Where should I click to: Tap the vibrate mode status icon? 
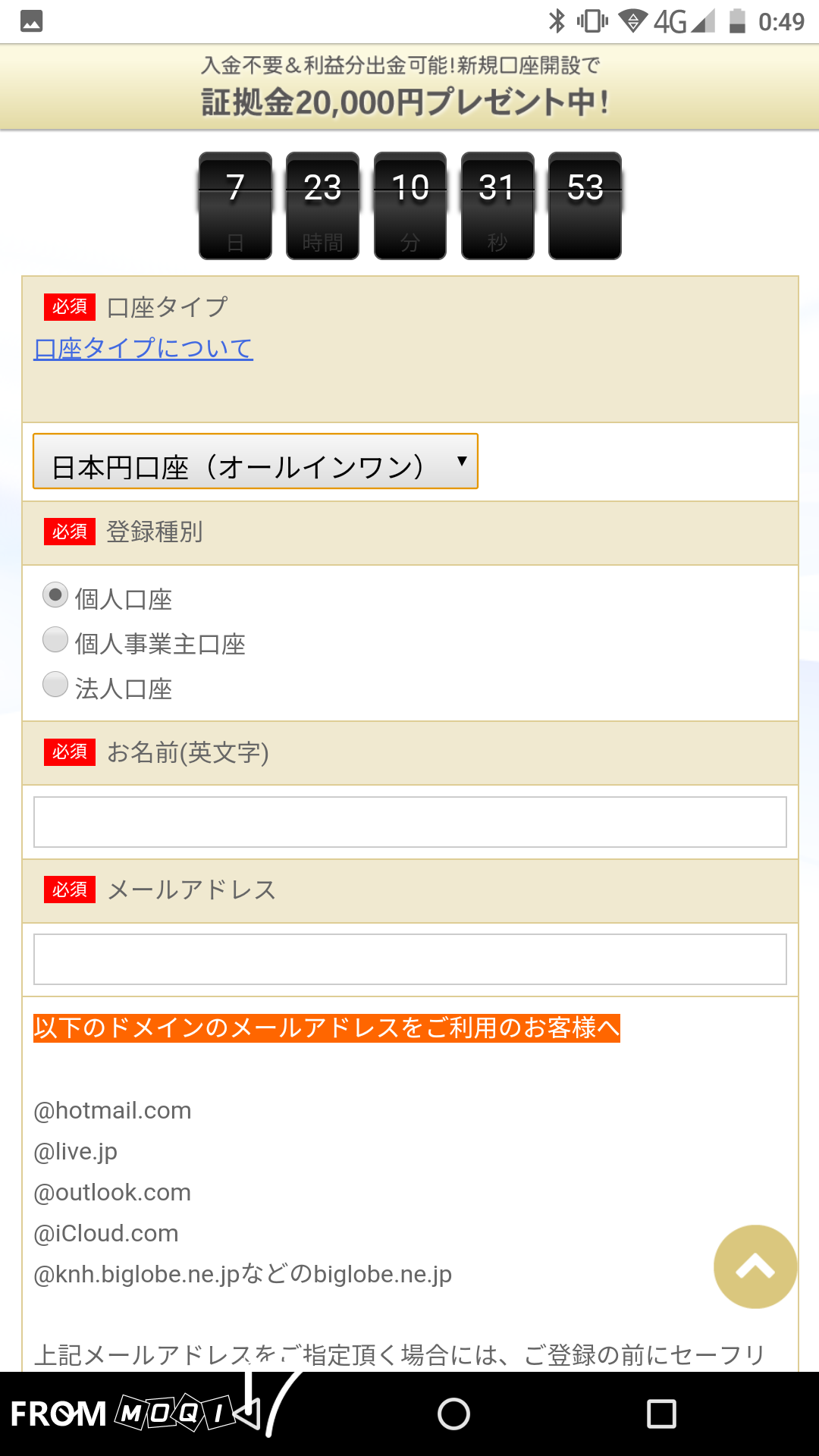coord(592,21)
